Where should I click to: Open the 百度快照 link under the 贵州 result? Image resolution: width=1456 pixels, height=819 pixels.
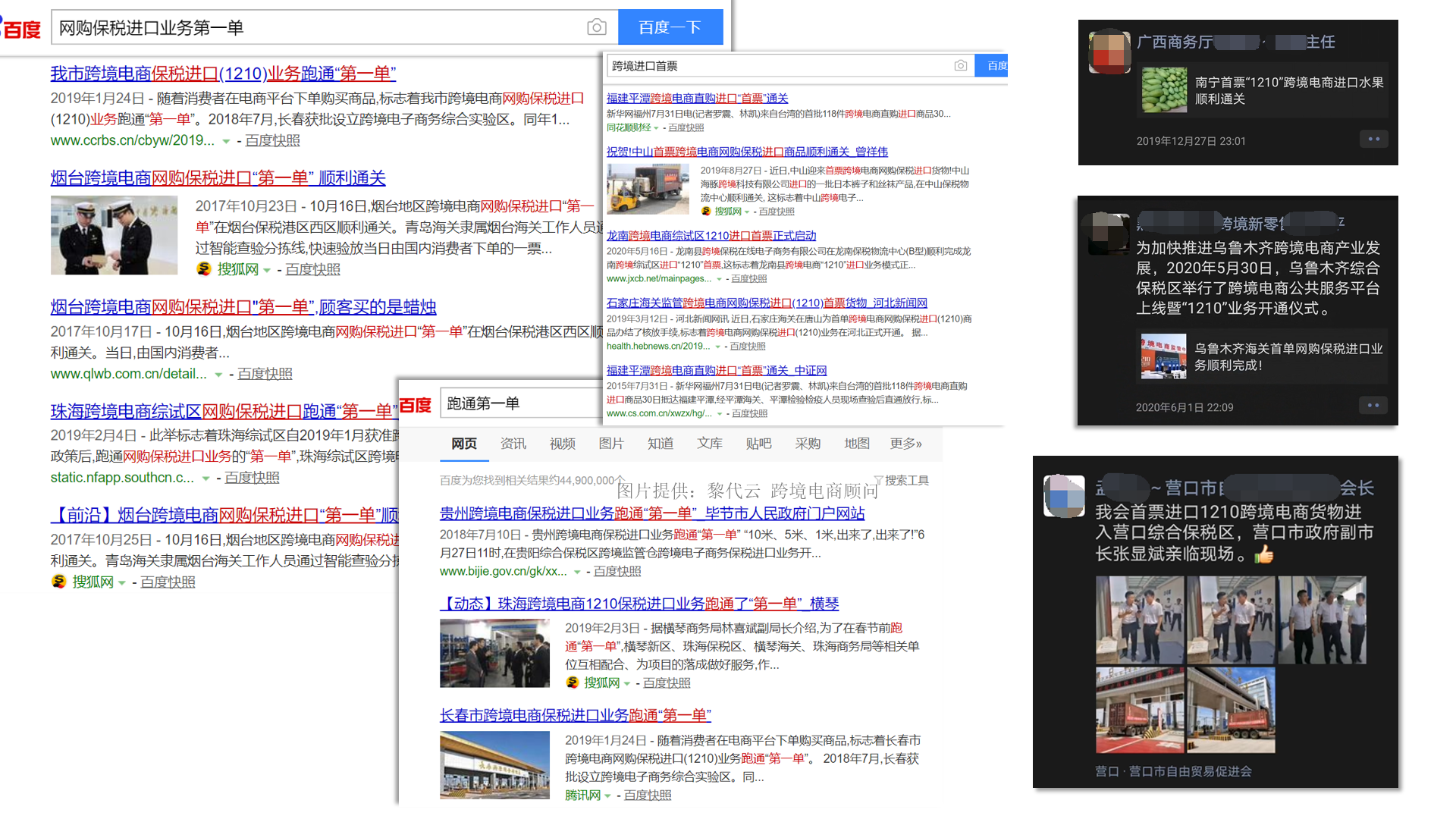click(618, 571)
